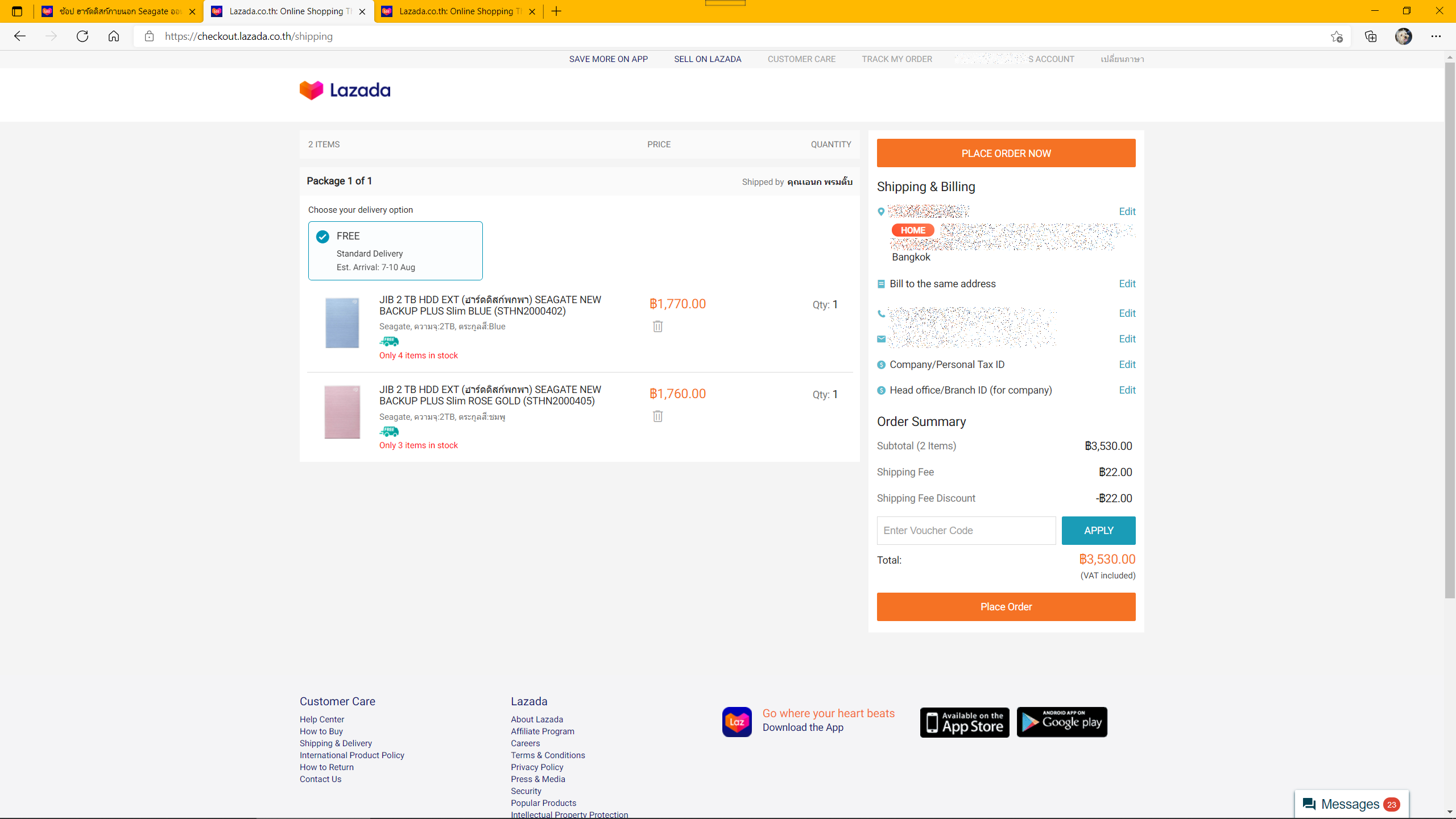Image resolution: width=1456 pixels, height=819 pixels.
Task: Click the vertical page scrollbar
Action: pyautogui.click(x=1450, y=330)
